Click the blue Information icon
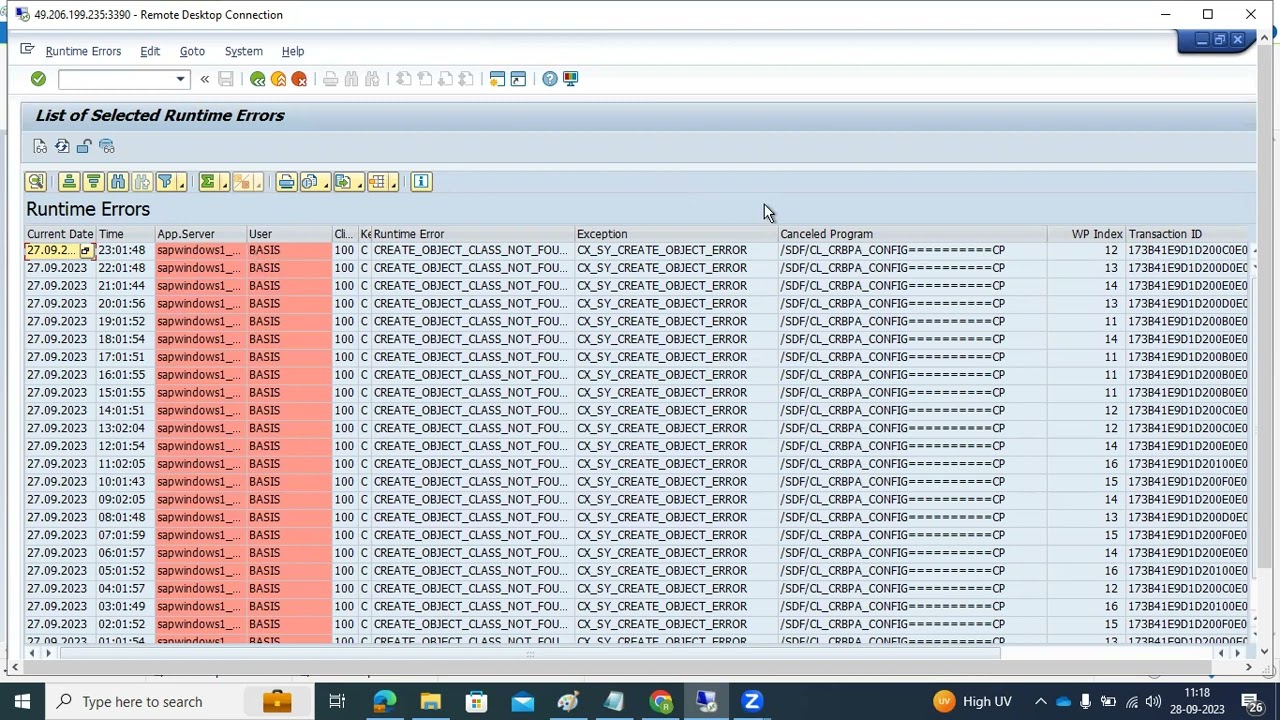The width and height of the screenshot is (1280, 720). (421, 182)
